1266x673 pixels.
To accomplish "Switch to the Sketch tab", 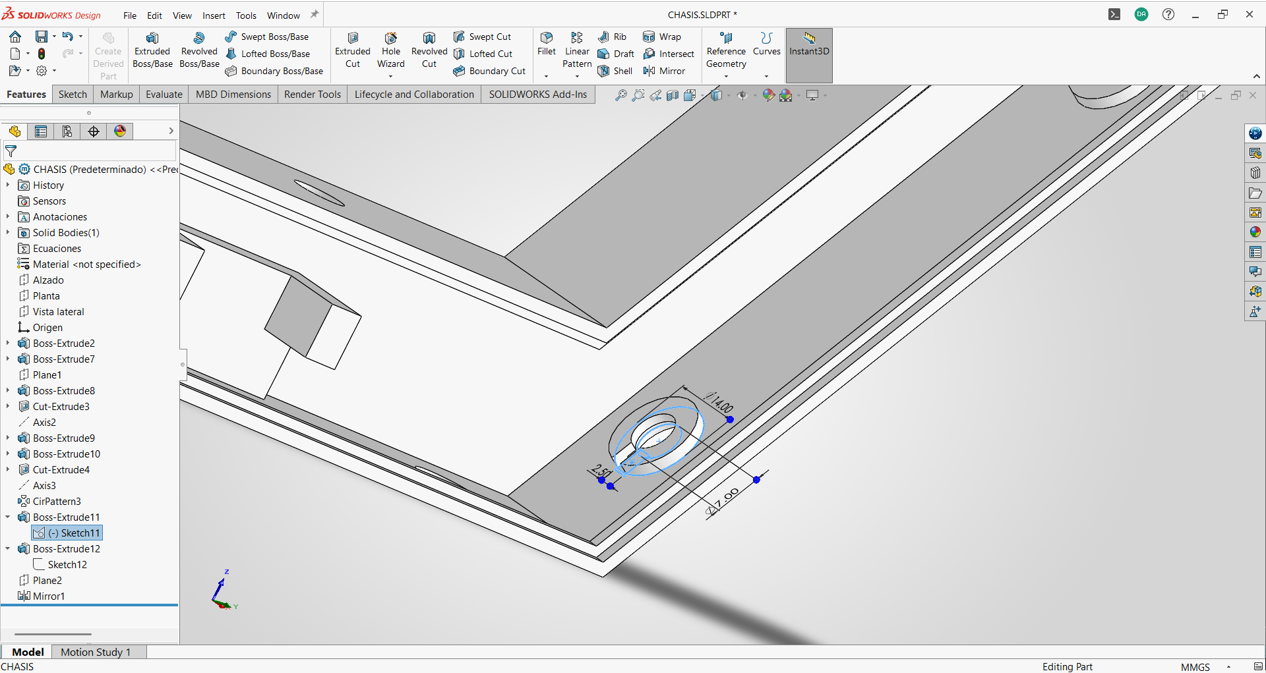I will [73, 94].
